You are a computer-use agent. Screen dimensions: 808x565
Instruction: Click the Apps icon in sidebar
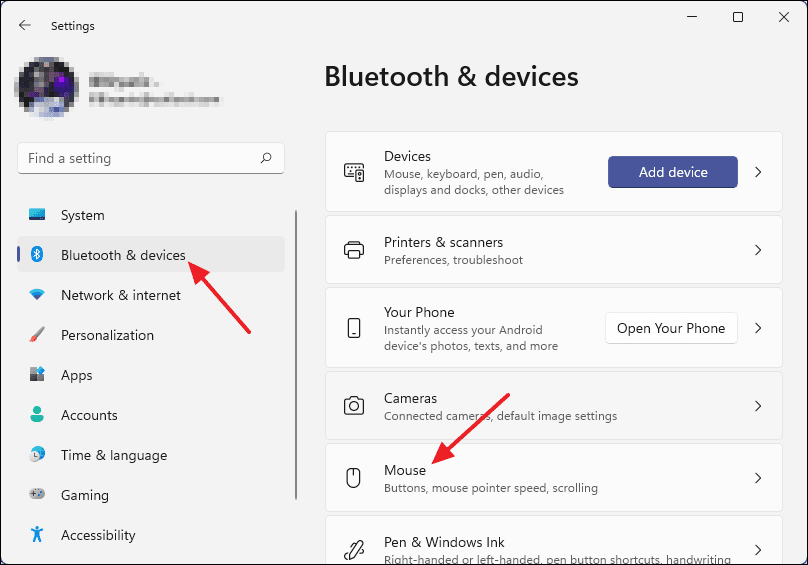(37, 374)
